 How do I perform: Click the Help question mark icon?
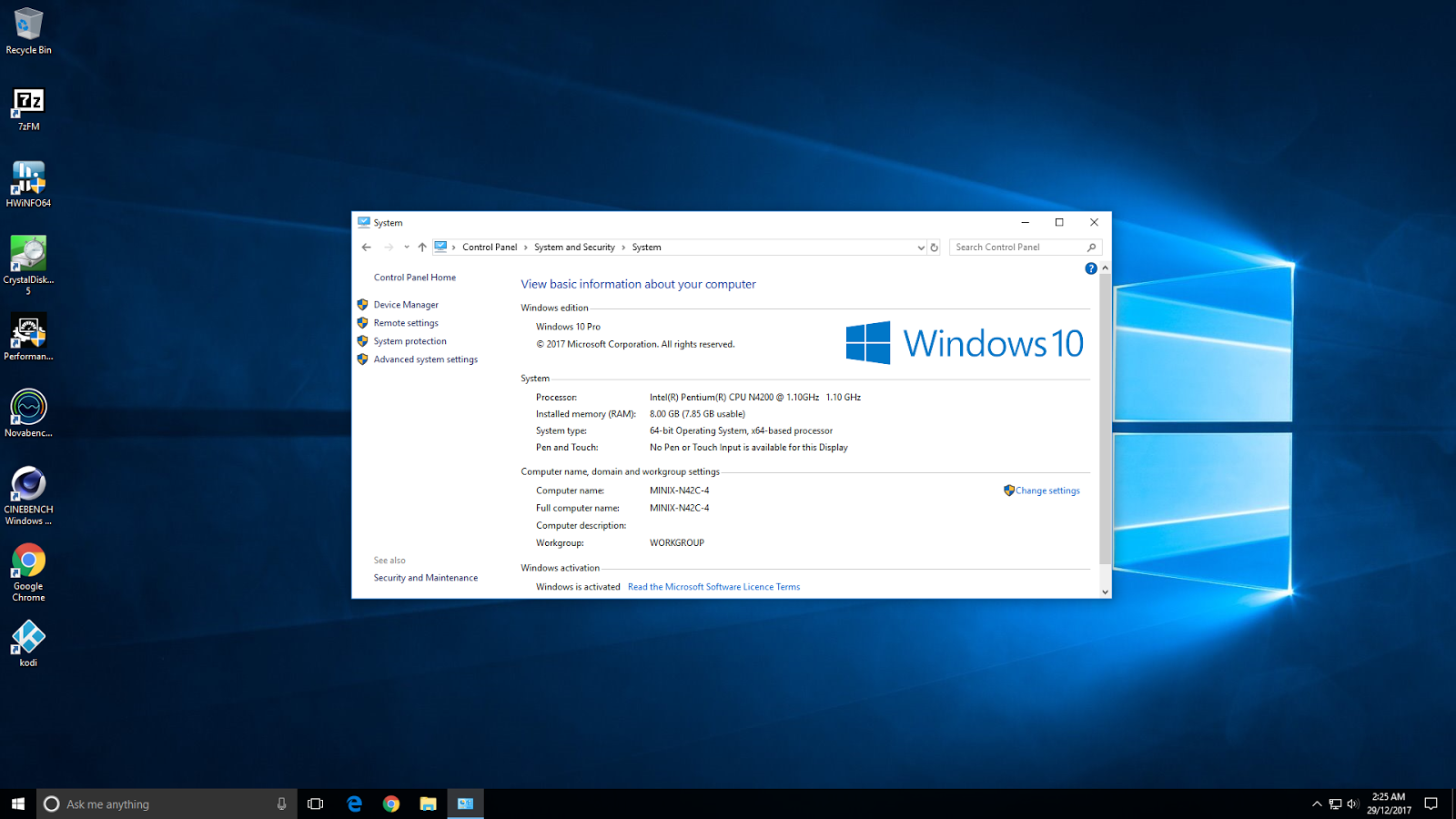1090,268
